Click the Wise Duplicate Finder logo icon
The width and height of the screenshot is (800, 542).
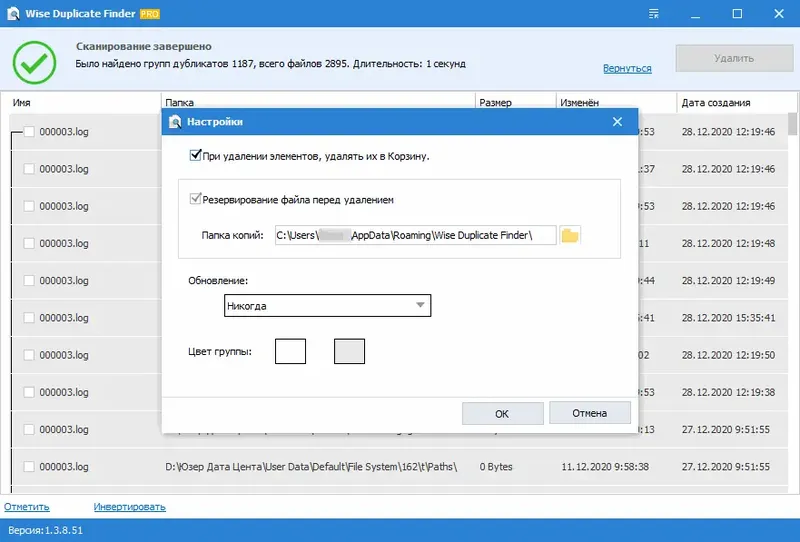tap(13, 14)
